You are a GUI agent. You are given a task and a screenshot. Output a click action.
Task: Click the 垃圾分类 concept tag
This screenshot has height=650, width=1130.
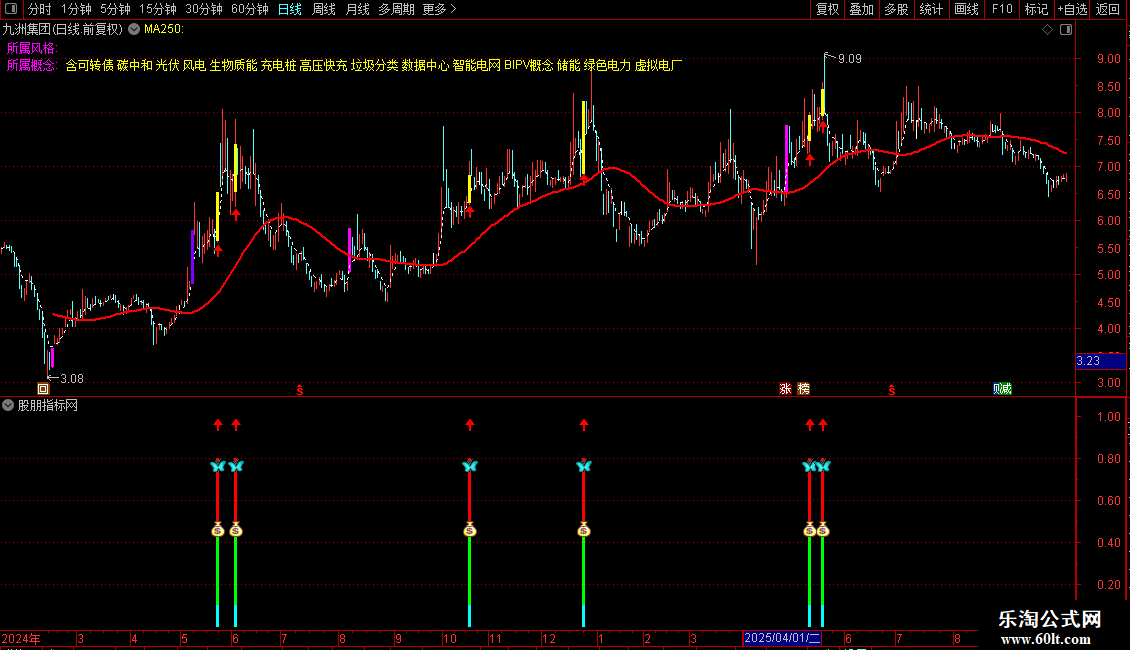click(x=374, y=66)
